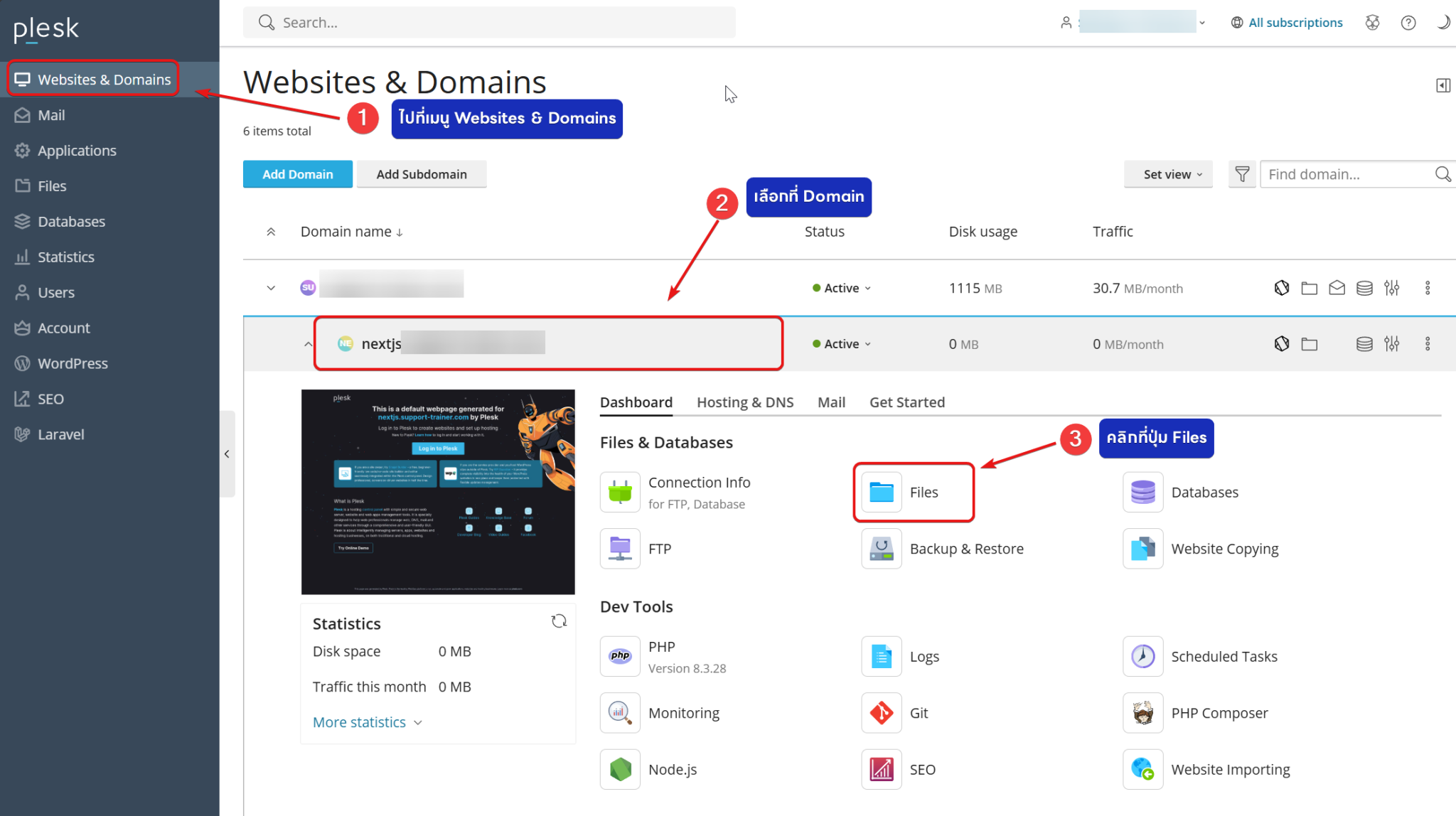The height and width of the screenshot is (816, 1456).
Task: Open Backup & Restore for the domain
Action: coord(965,548)
